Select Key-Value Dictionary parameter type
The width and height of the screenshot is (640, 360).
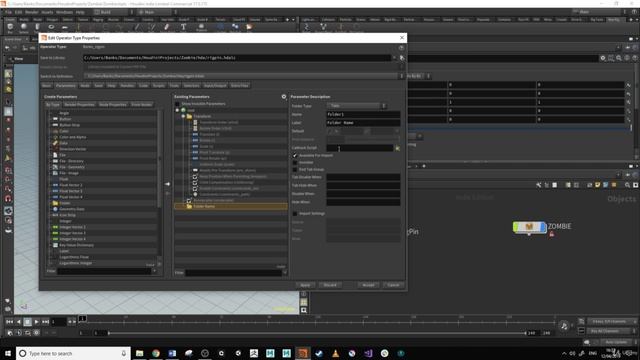[x=76, y=245]
